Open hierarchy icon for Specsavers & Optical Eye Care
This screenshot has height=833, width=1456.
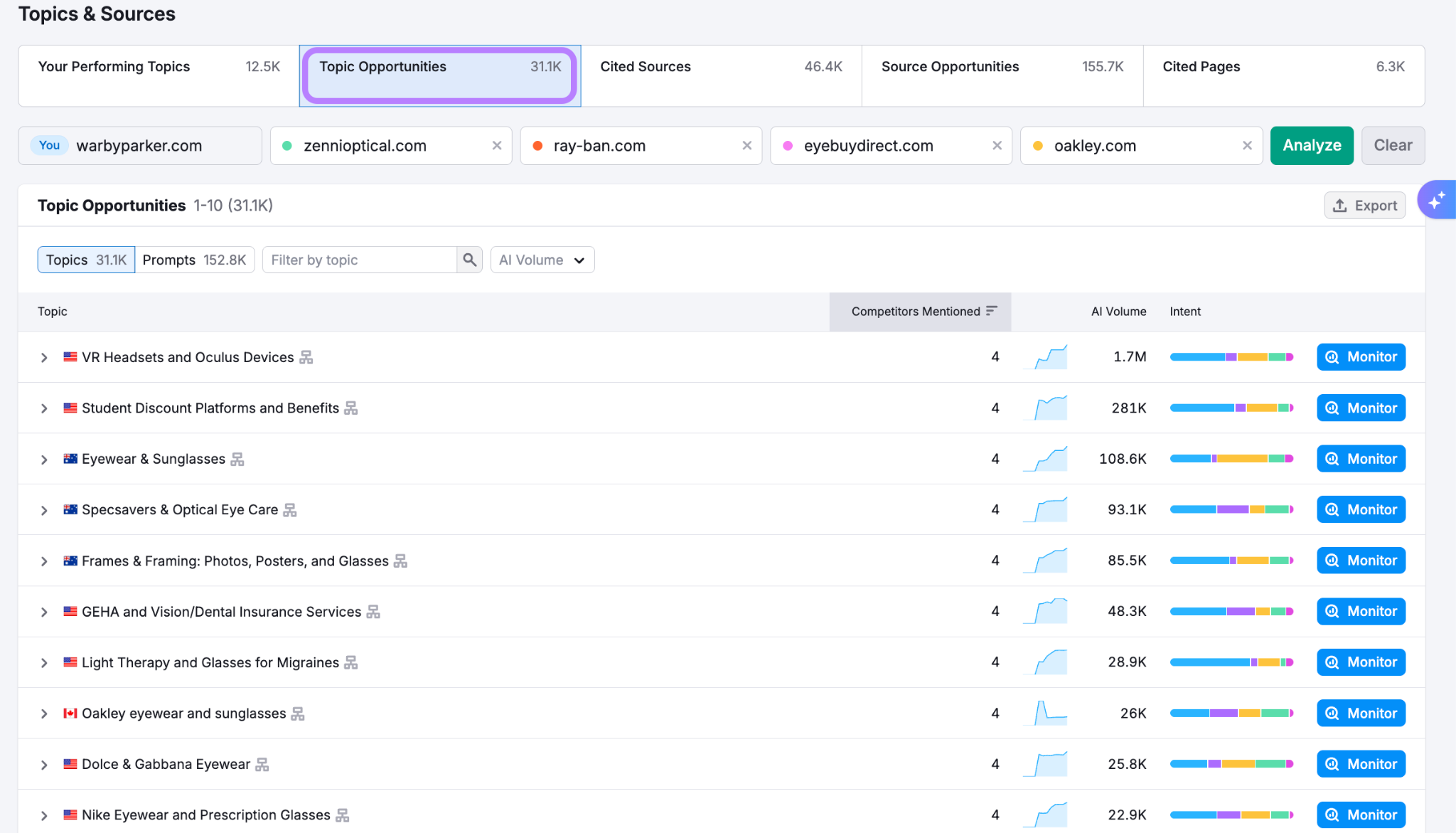click(x=290, y=510)
